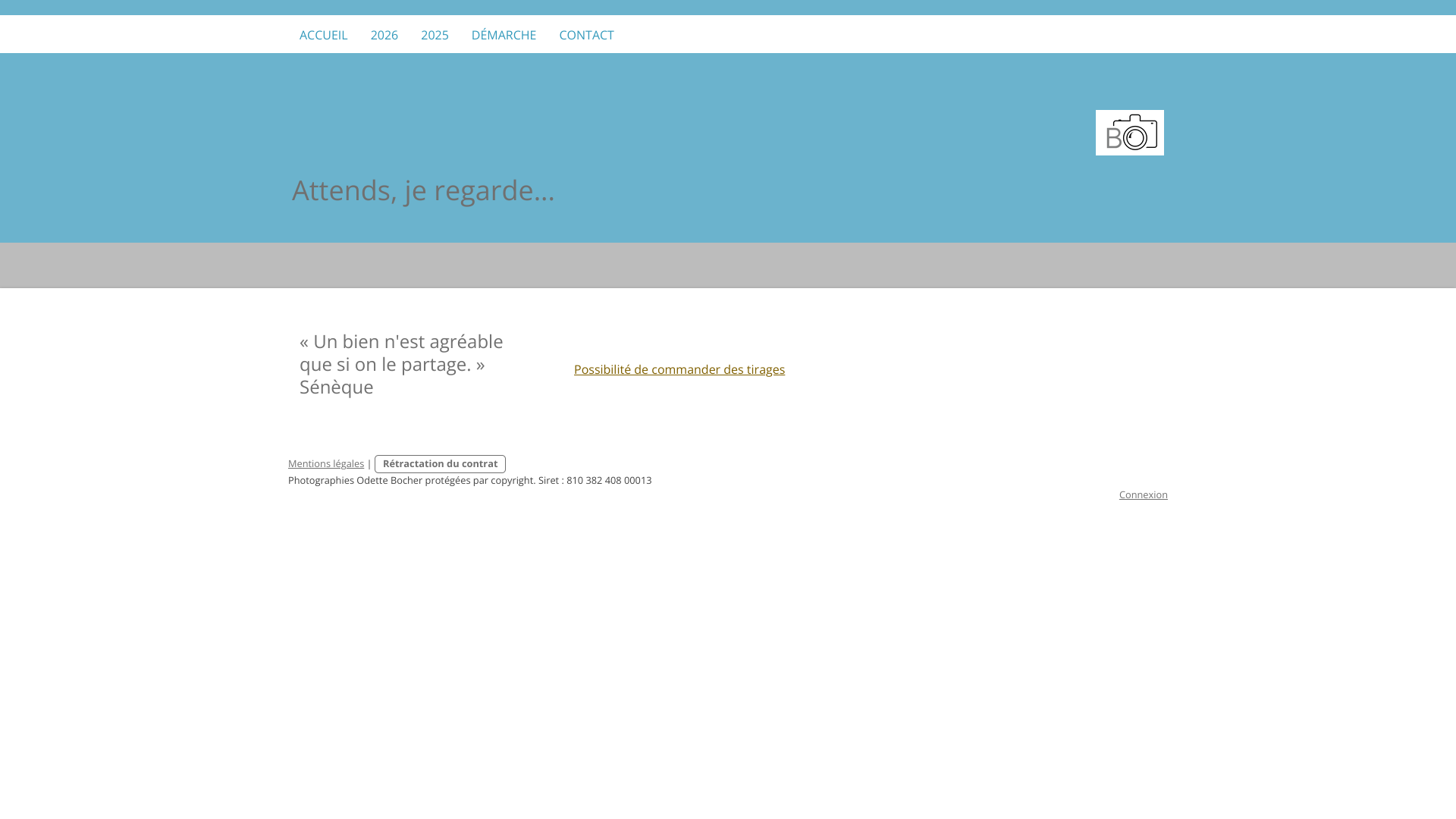
Task: Open the CONTACT page
Action: click(586, 35)
